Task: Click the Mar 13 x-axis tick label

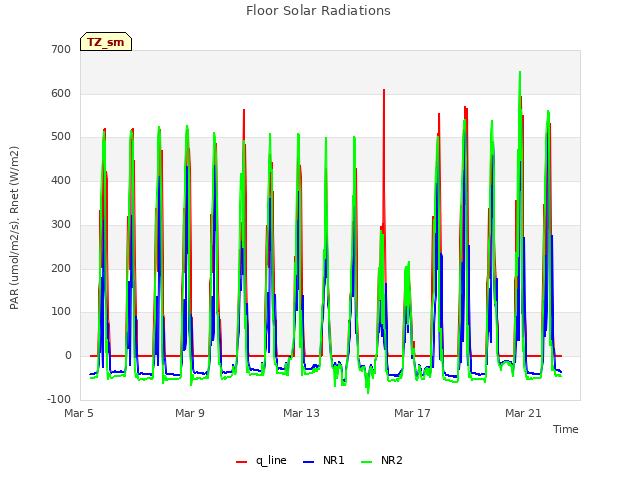Action: click(301, 413)
